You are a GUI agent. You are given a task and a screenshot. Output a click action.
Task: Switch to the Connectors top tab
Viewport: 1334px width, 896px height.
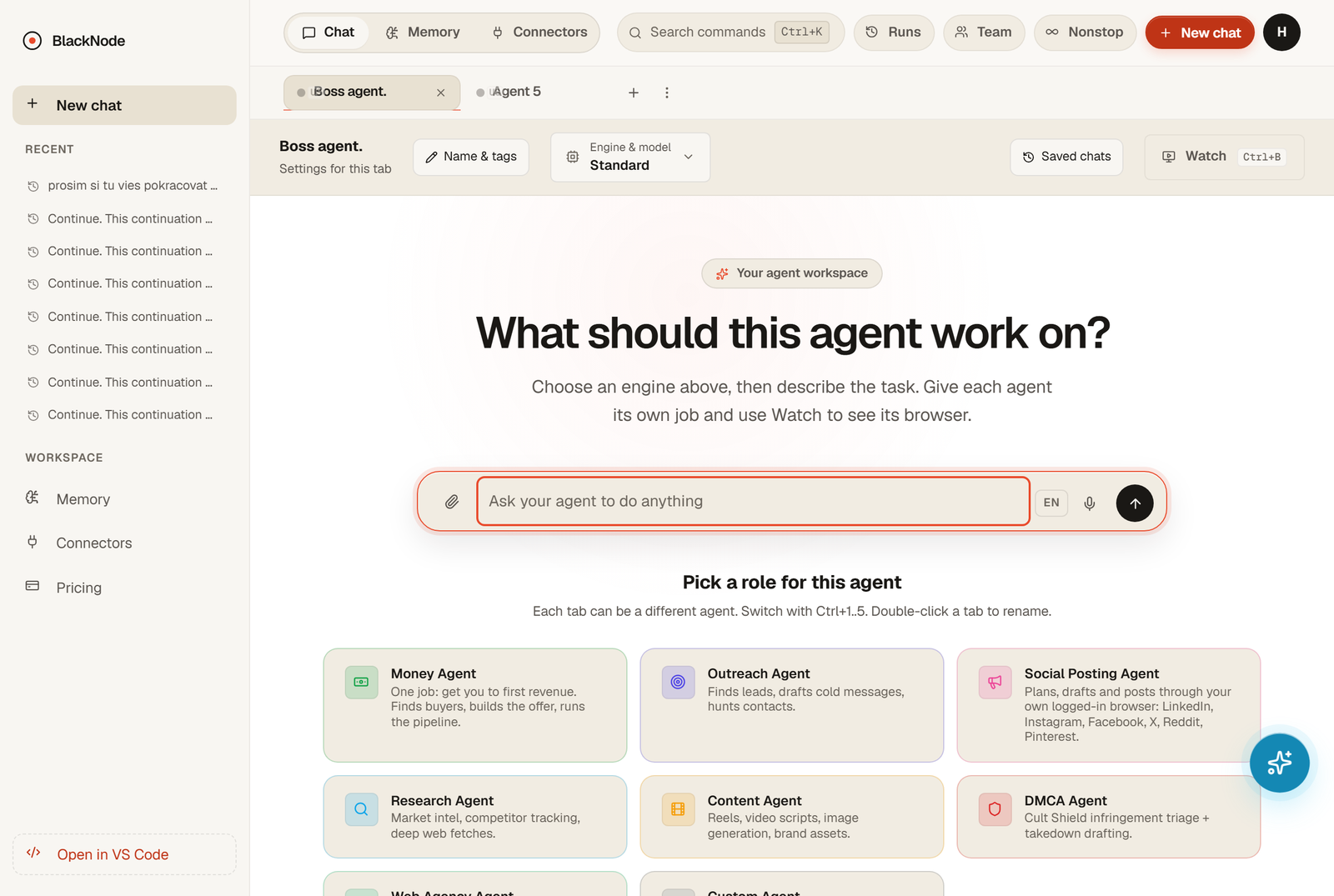[539, 33]
